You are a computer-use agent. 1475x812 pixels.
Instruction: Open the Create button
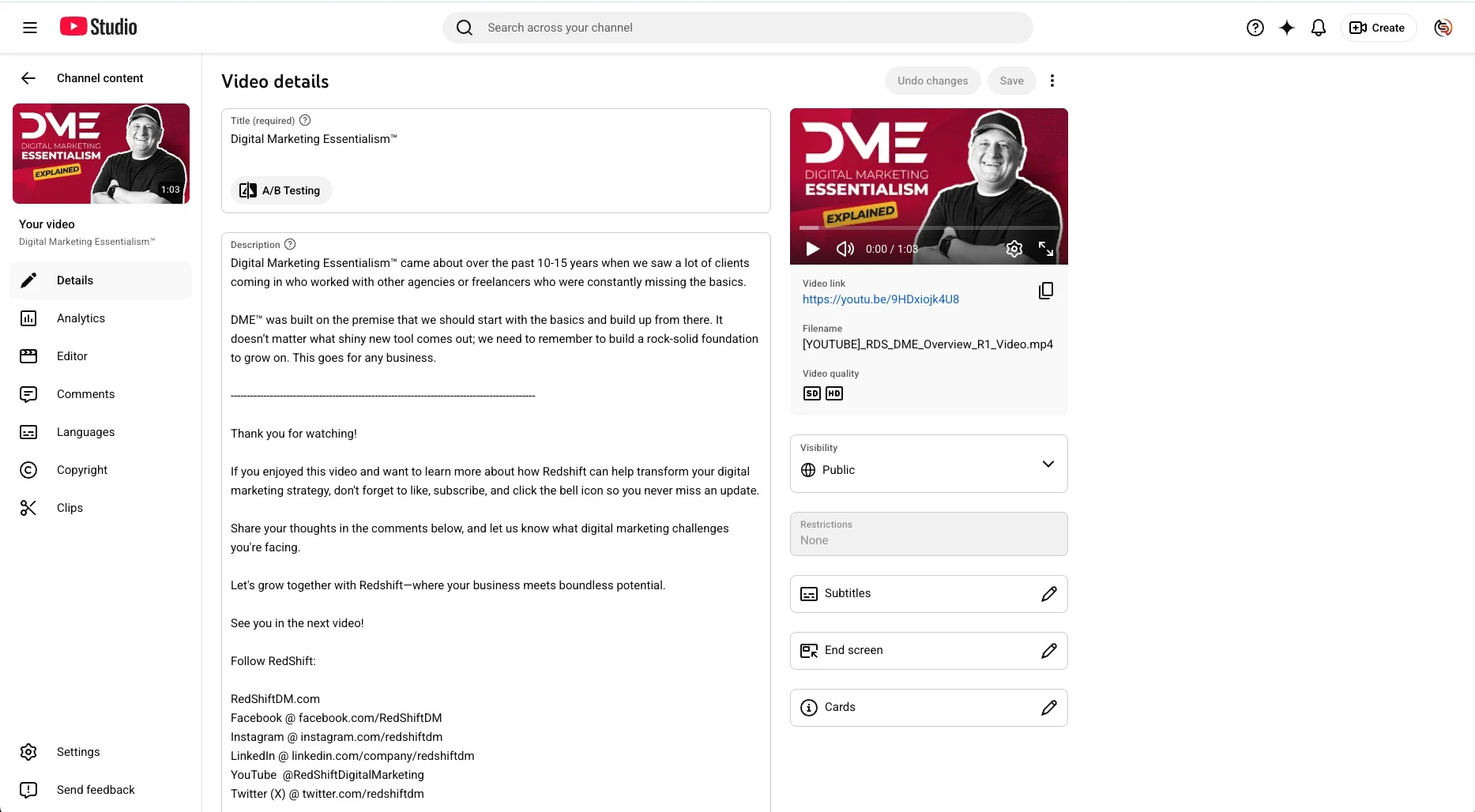1378,27
